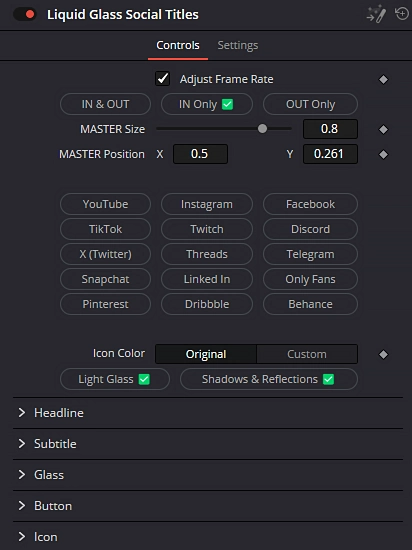Select the Instagram preset button
Viewport: 412px width, 550px height.
tap(207, 204)
